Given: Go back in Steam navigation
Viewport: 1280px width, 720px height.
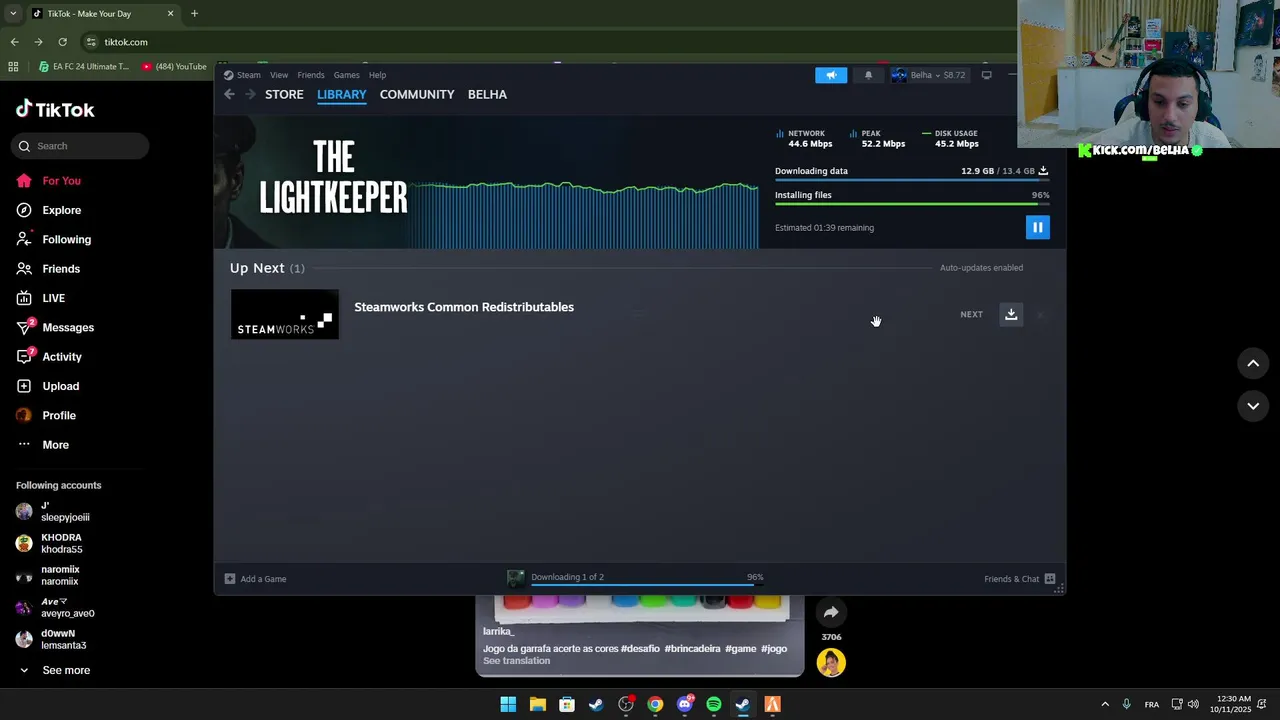Looking at the screenshot, I should [229, 94].
